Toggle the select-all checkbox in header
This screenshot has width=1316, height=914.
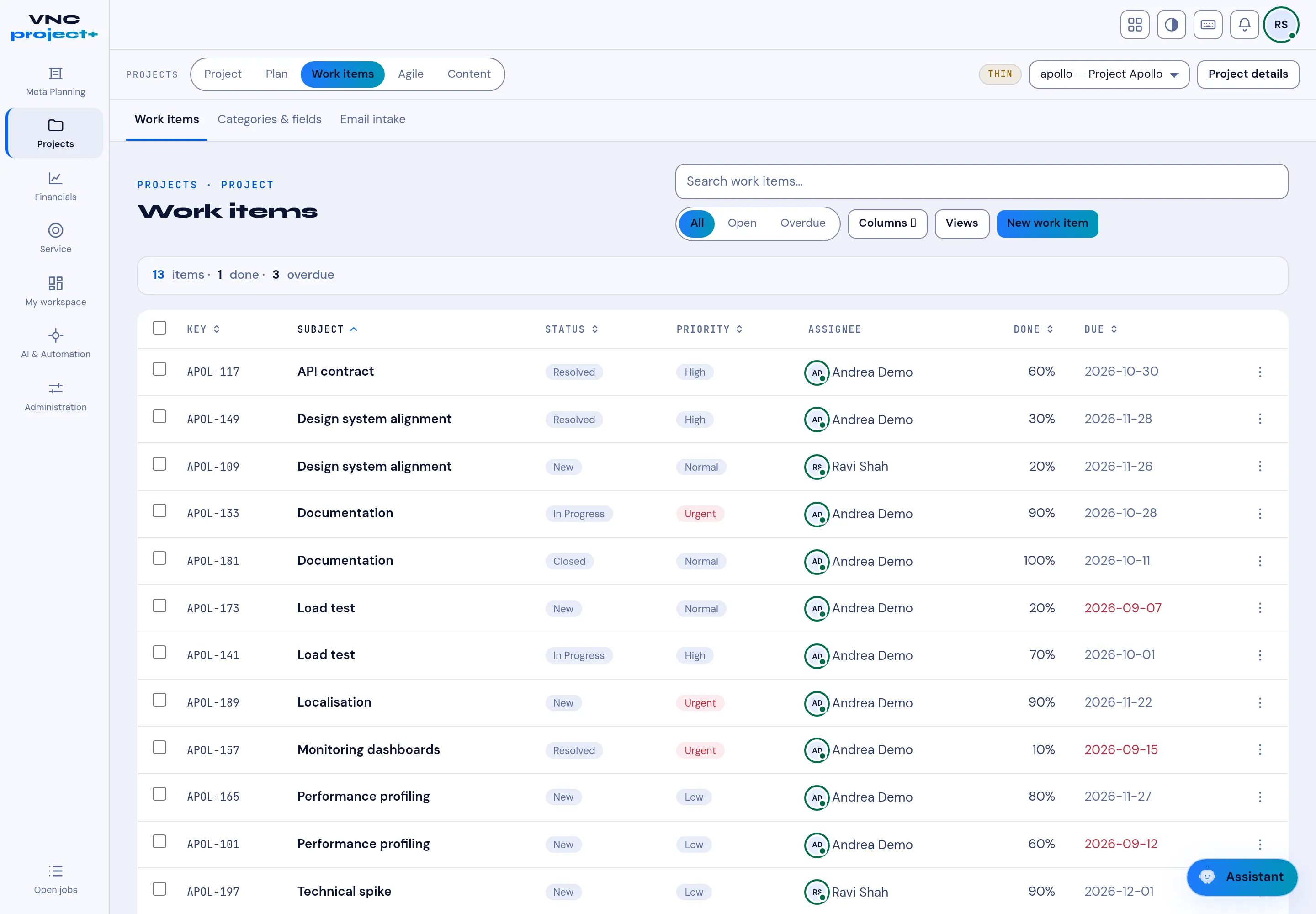(159, 328)
